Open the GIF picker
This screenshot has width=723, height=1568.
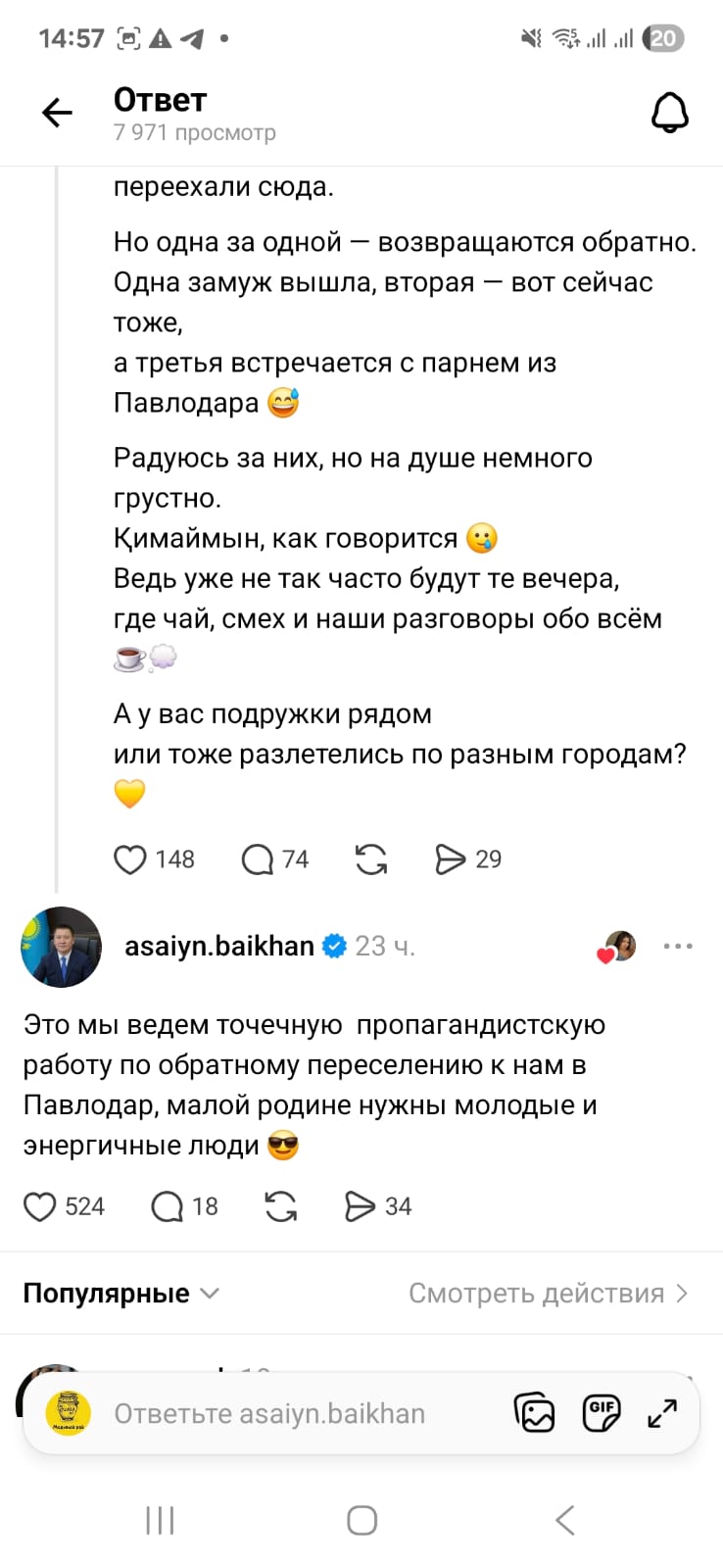tap(601, 1413)
